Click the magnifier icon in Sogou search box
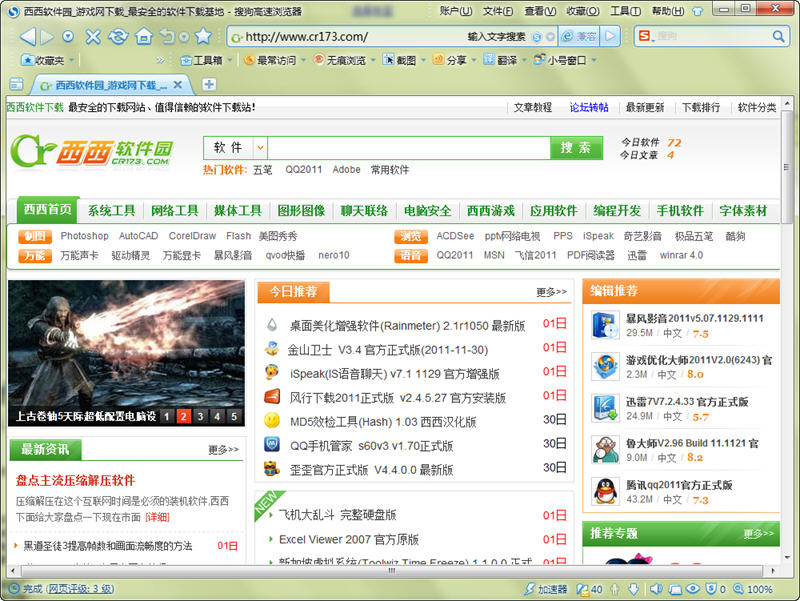Screen dimensions: 800x601 coord(778,36)
